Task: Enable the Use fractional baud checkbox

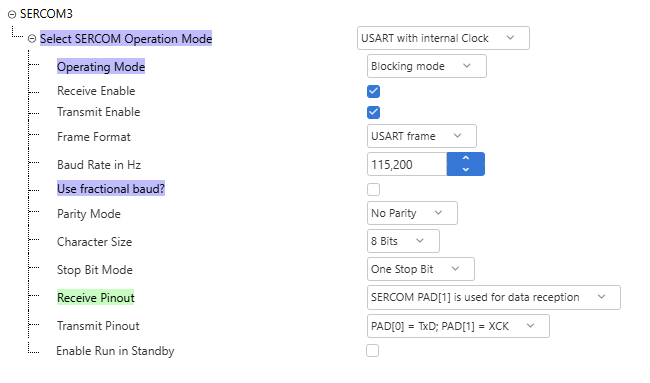Action: [374, 189]
